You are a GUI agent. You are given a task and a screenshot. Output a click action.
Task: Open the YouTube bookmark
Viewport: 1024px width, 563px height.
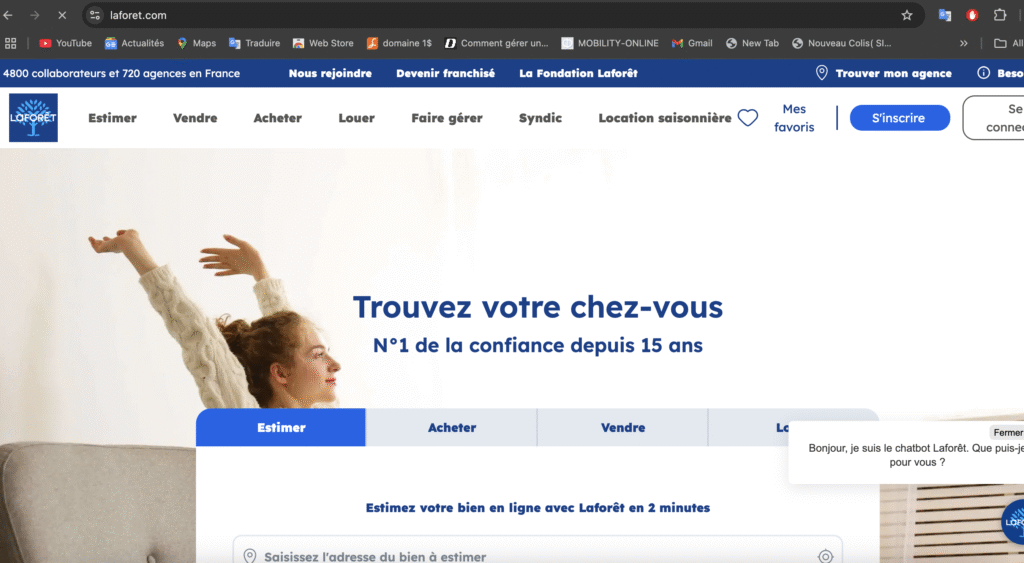(65, 43)
